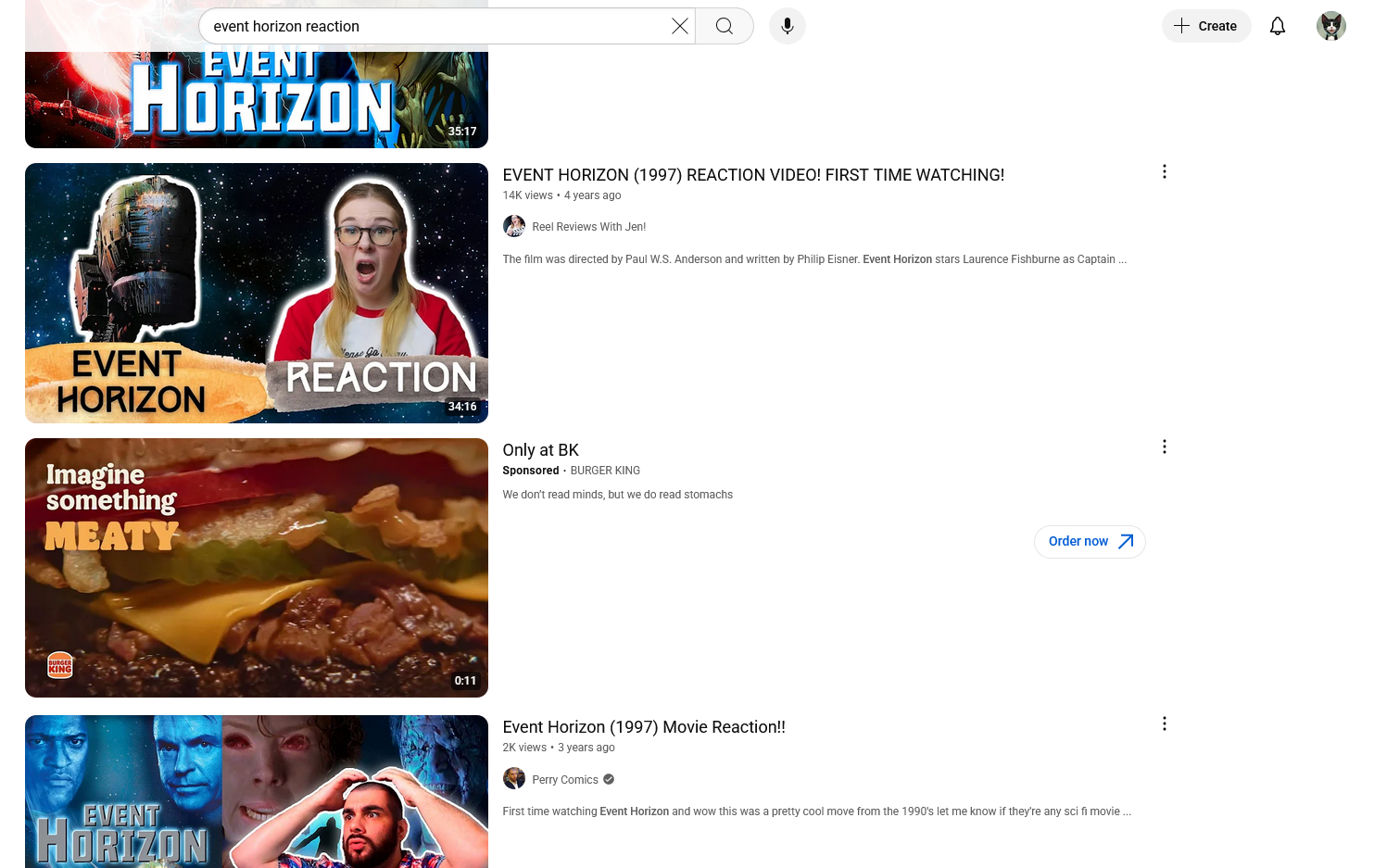The height and width of the screenshot is (868, 1374).
Task: Open the Create button menu
Action: click(x=1206, y=26)
